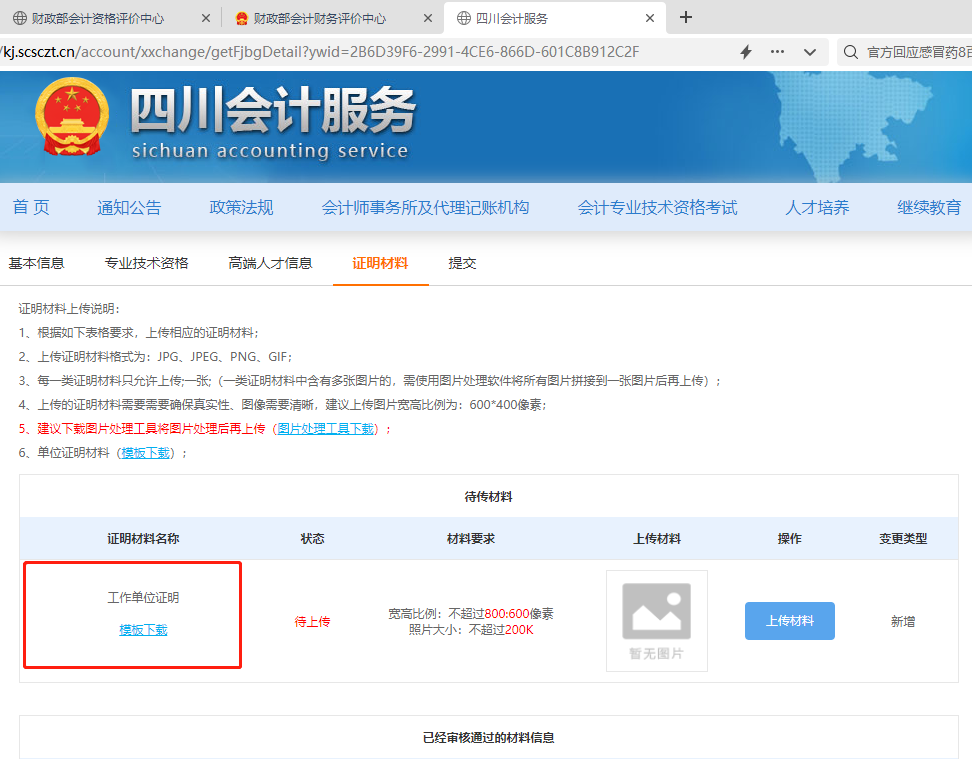Open 通知公告 in navigation menu

(x=129, y=207)
